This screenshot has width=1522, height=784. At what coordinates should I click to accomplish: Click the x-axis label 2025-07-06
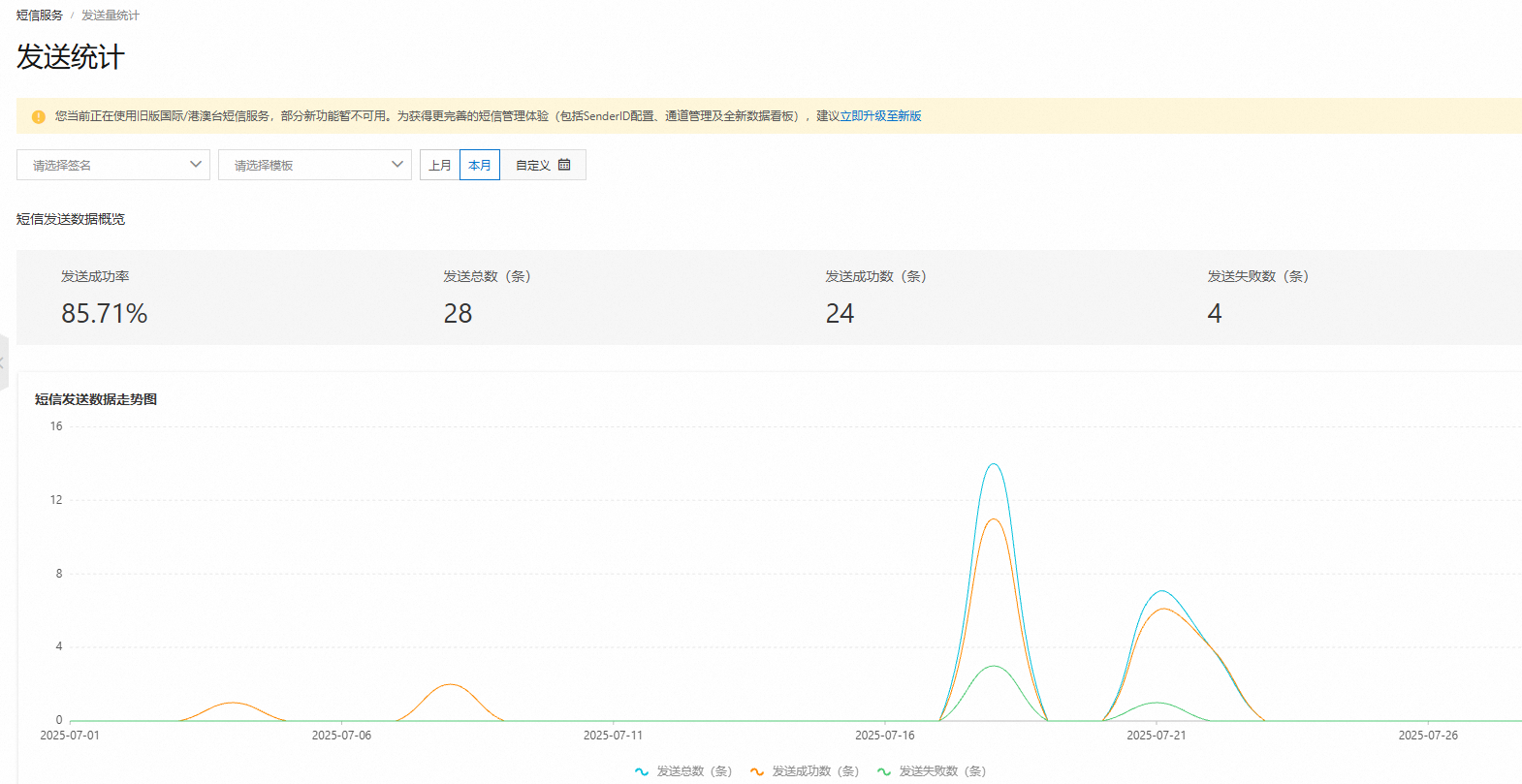click(x=341, y=736)
